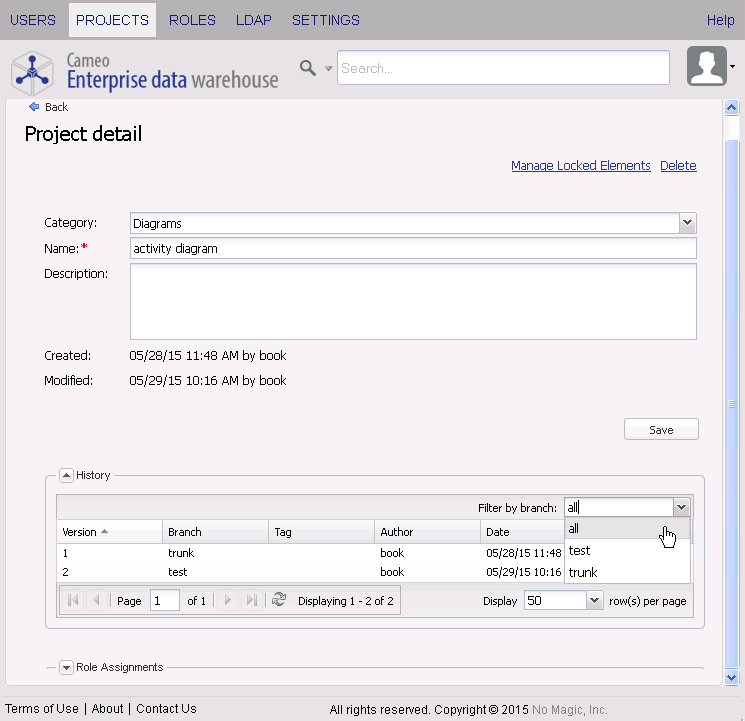
Task: Click the Description text area
Action: coord(413,301)
